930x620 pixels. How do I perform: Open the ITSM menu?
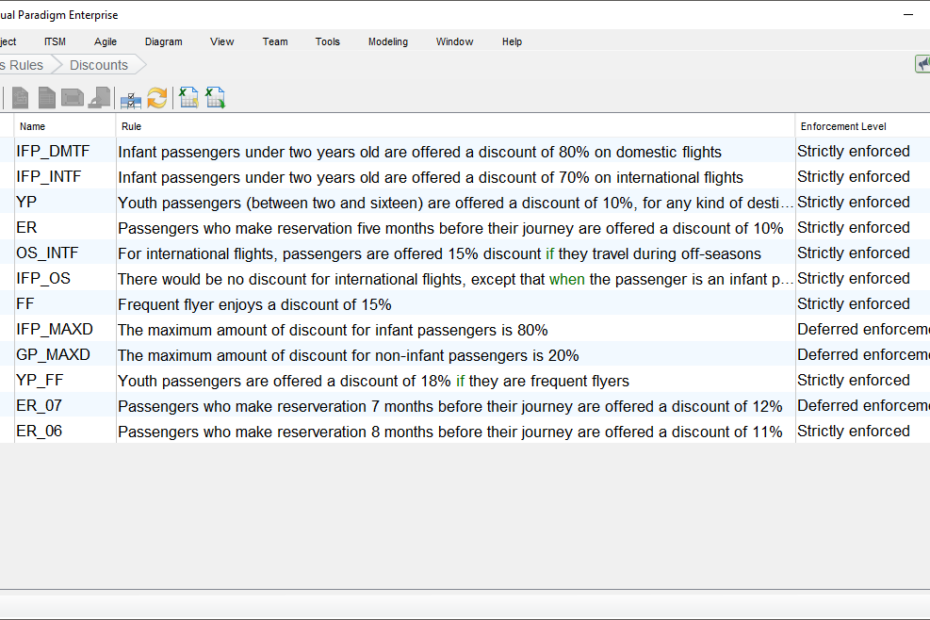coord(55,42)
